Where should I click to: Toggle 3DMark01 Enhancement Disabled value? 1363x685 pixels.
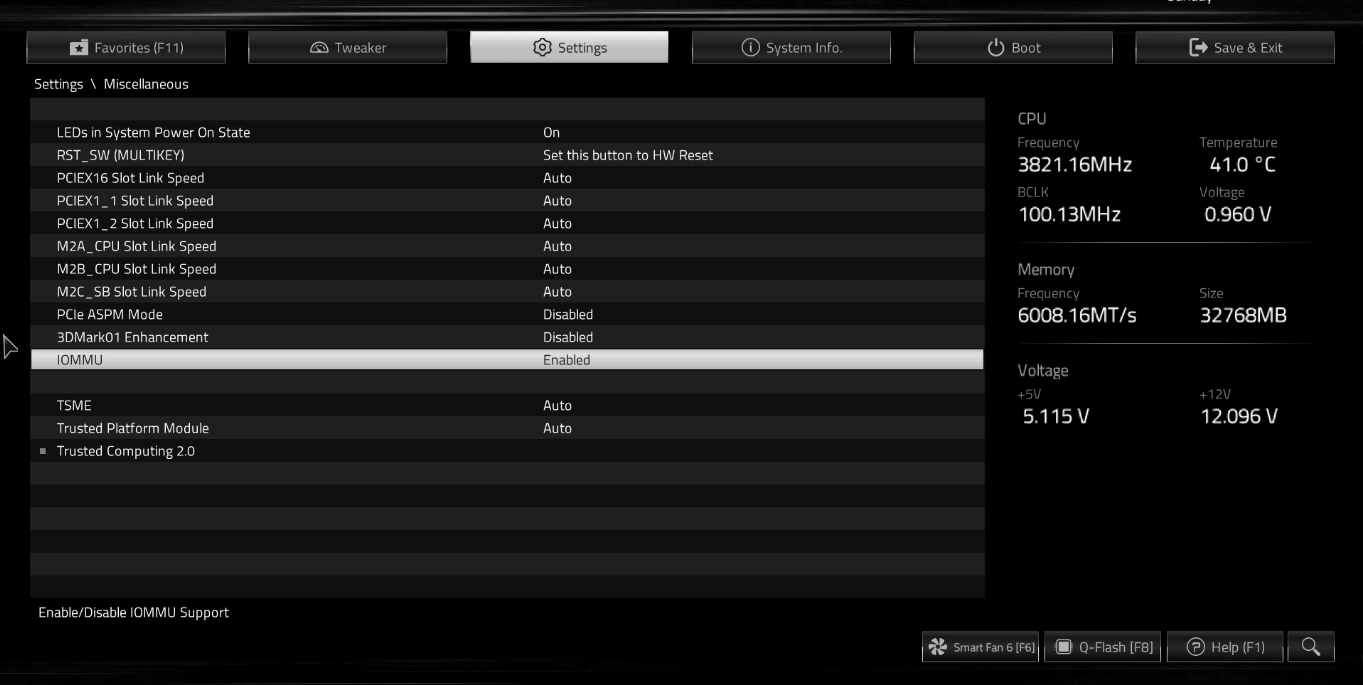point(568,338)
